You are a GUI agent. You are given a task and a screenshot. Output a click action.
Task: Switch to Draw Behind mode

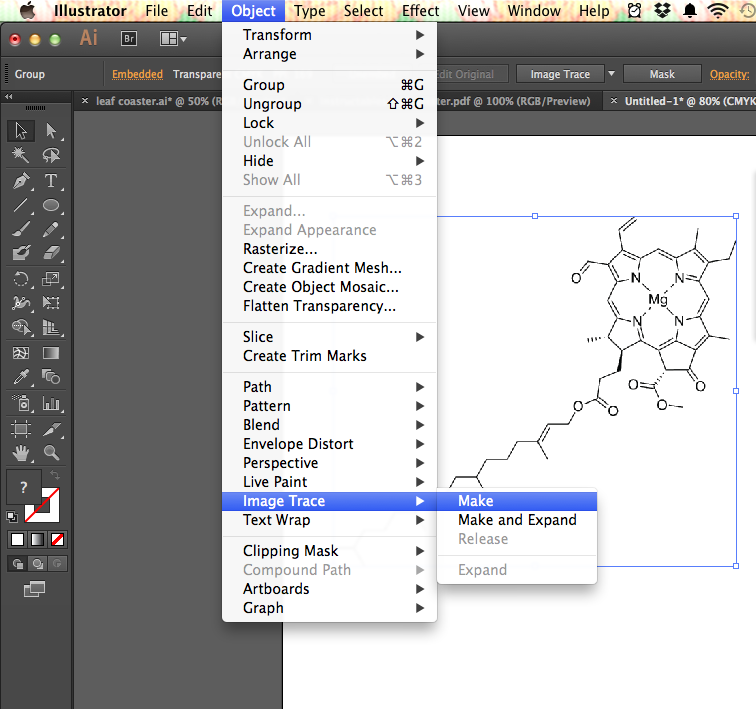pos(38,563)
